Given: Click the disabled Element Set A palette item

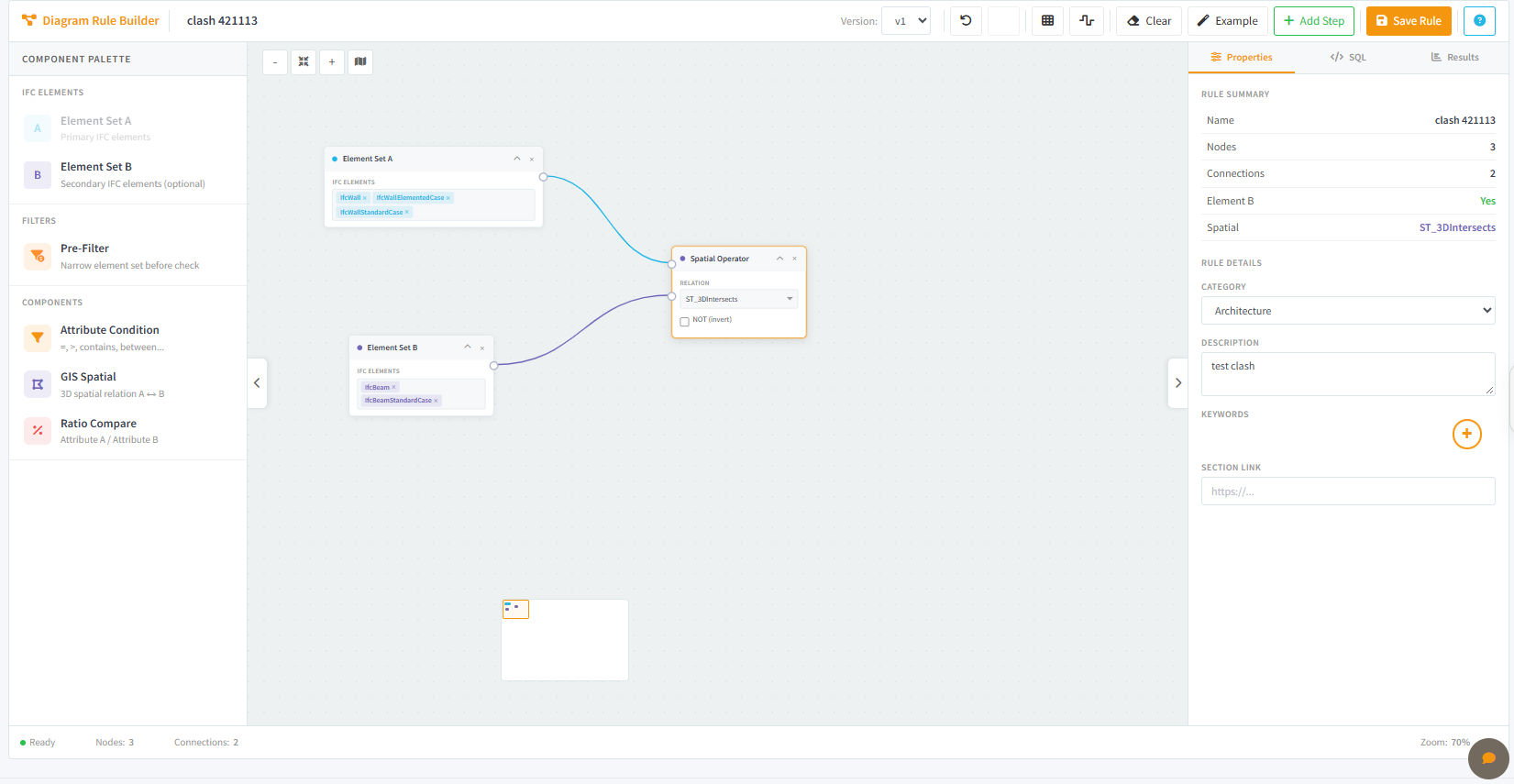Looking at the screenshot, I should pyautogui.click(x=127, y=128).
